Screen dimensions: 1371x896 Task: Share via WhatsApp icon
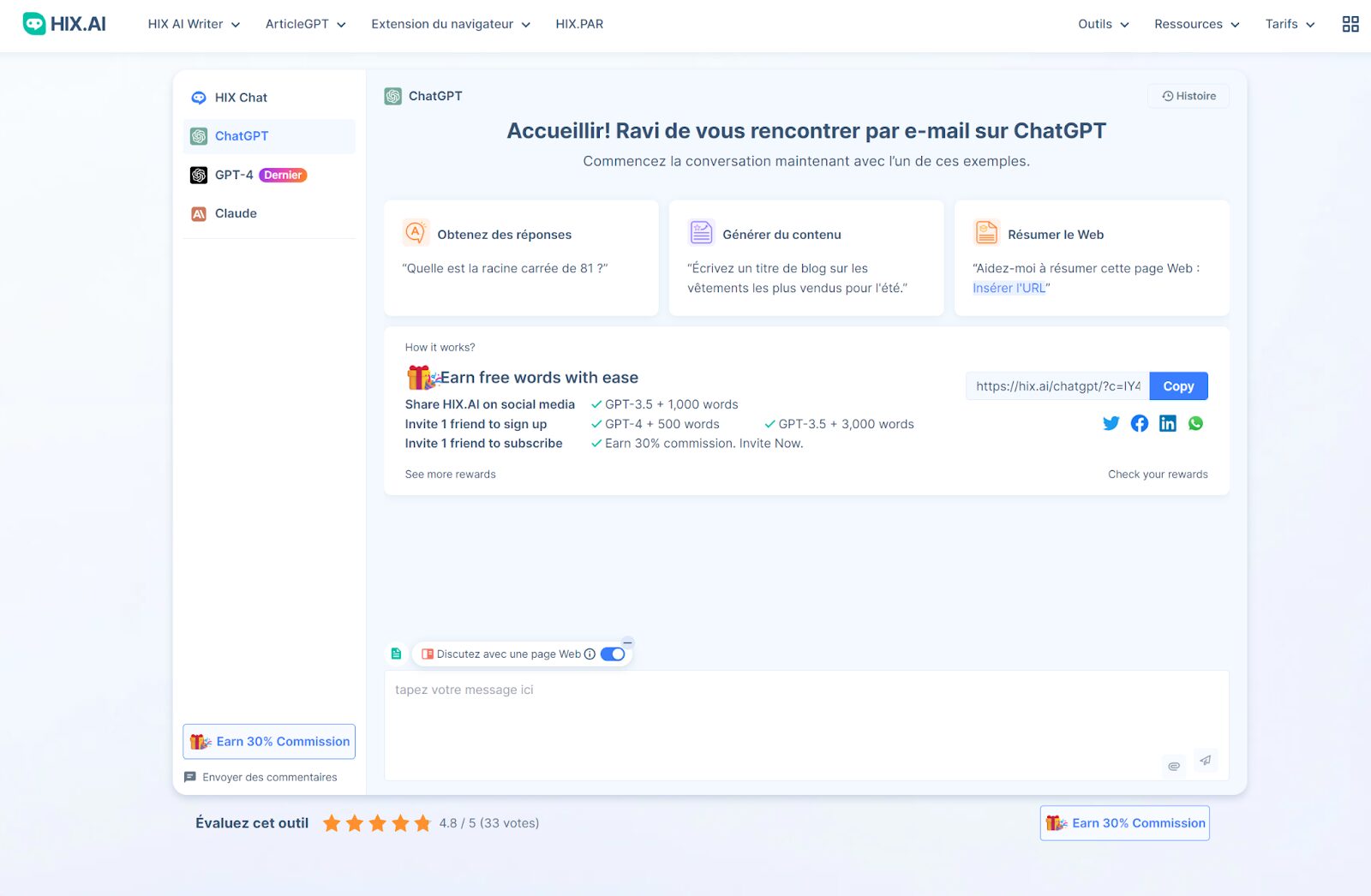click(1195, 423)
